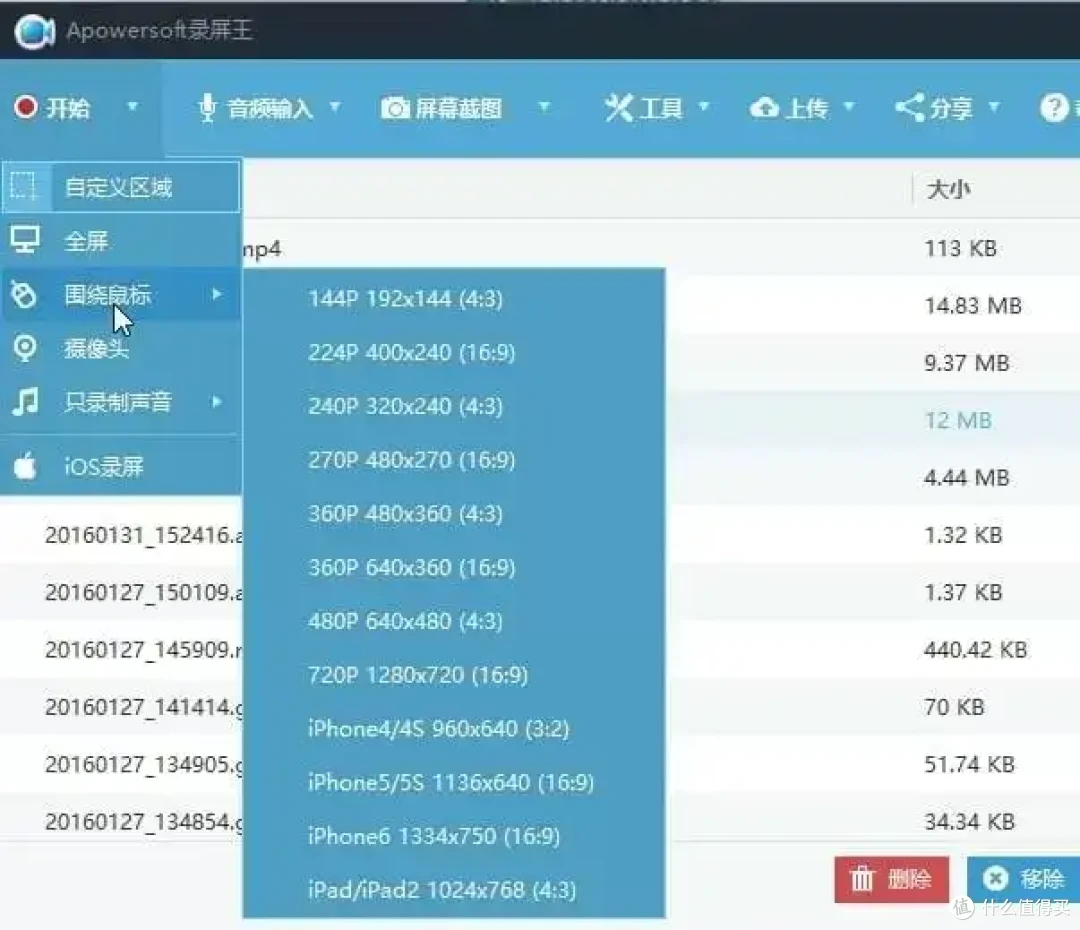Expand the 工具 dropdown arrow
This screenshot has height=930, width=1080.
tap(704, 107)
